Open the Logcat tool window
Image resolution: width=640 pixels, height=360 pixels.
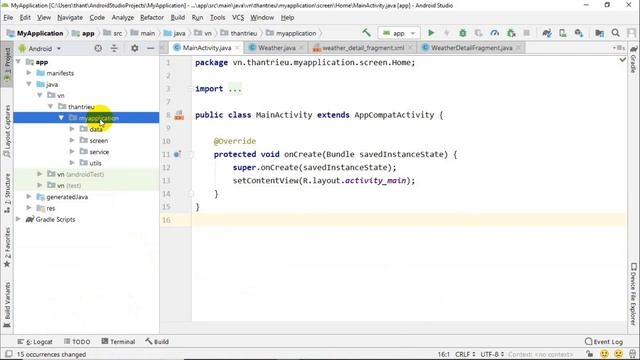35,342
